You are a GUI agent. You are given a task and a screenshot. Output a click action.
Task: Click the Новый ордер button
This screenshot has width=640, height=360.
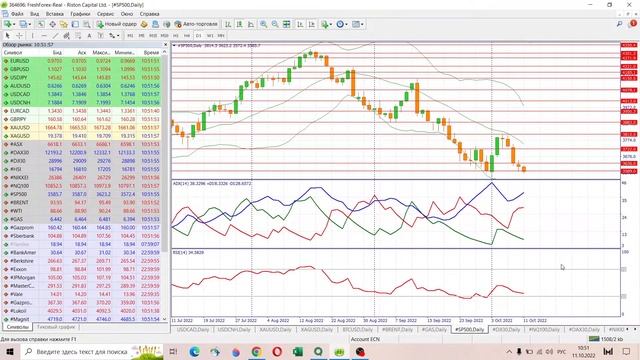pyautogui.click(x=117, y=24)
